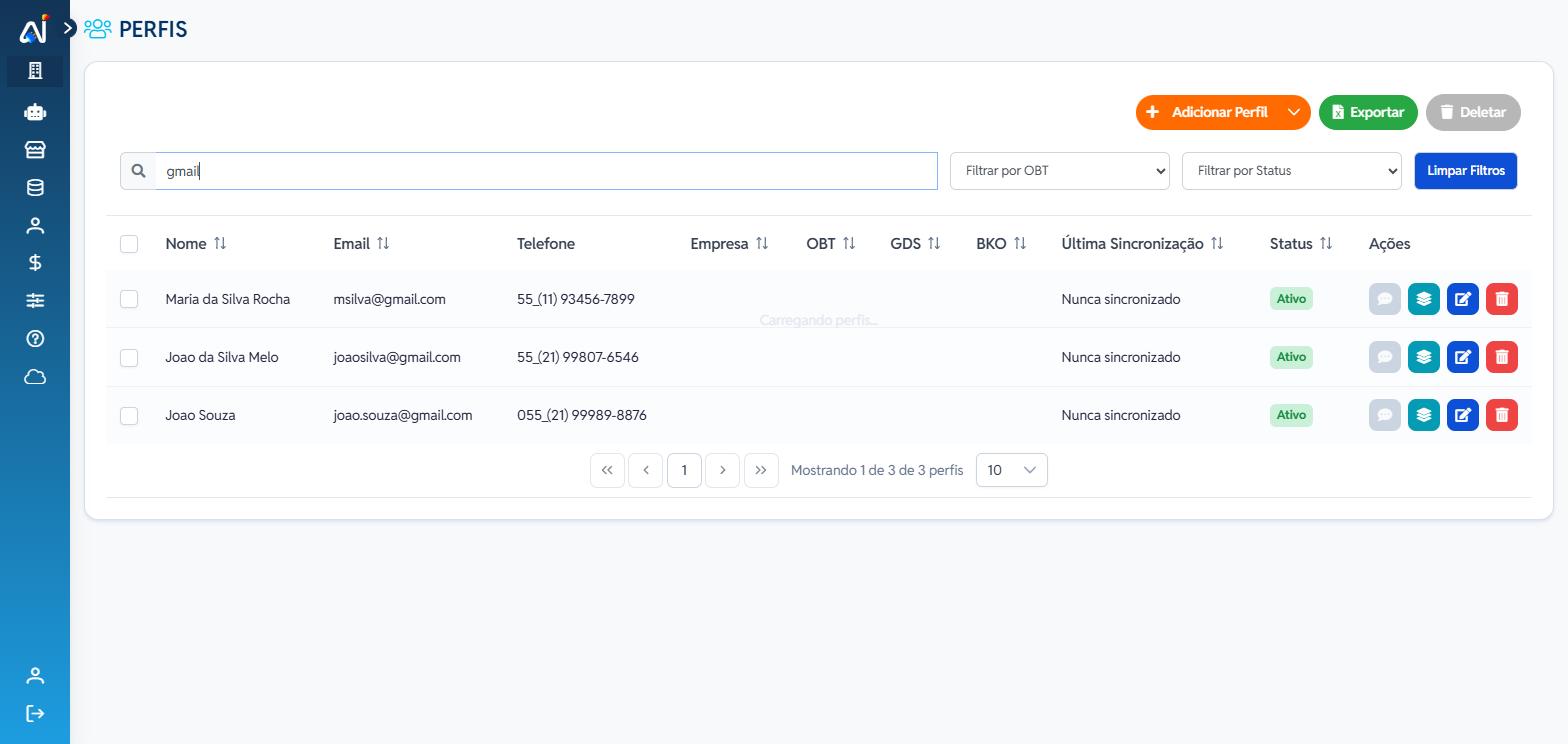
Task: Delete the Maria da Silva Rocha profile
Action: coord(1502,299)
